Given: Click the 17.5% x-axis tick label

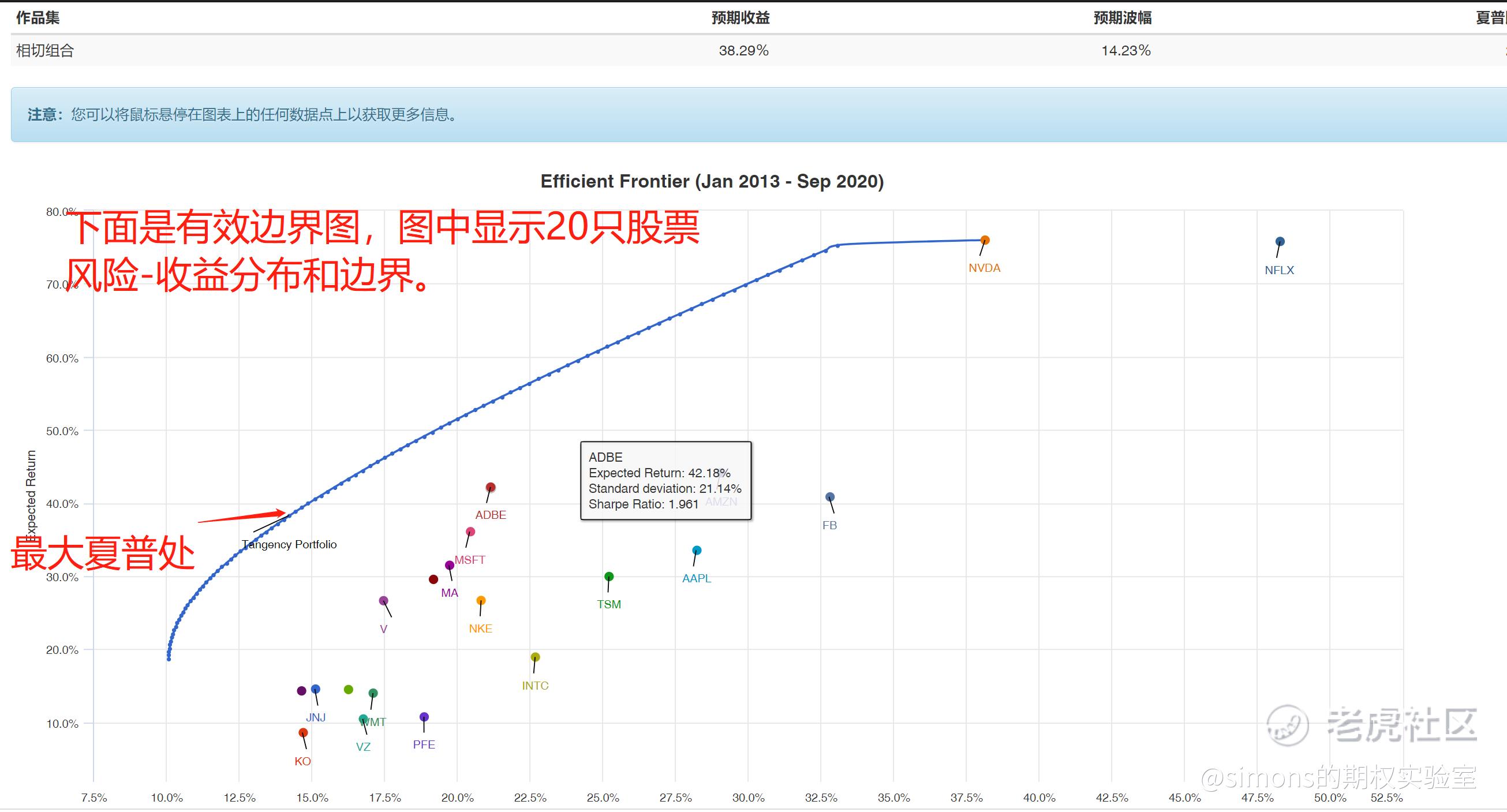Looking at the screenshot, I should [385, 798].
